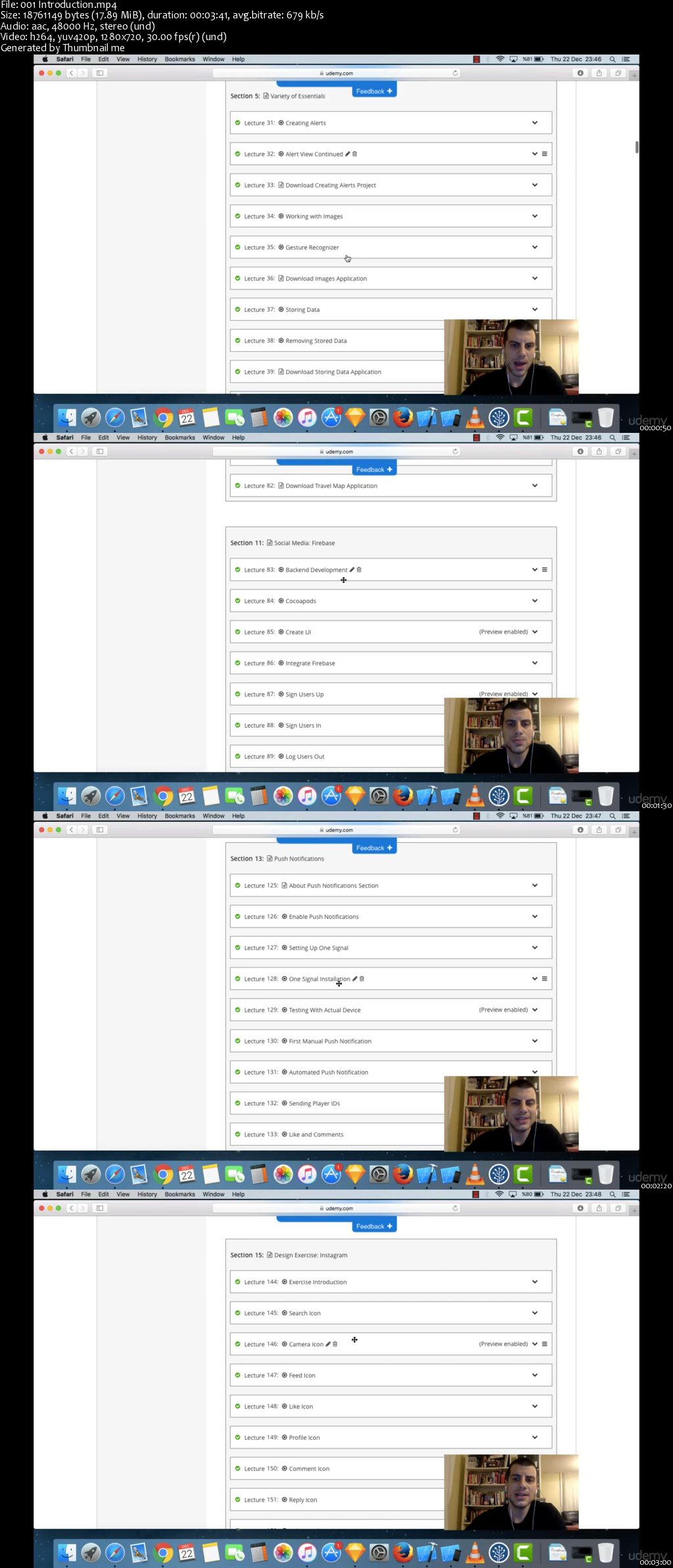Select the Removing Stored Data lecture title
Viewport: 673px width, 1568px height.
coord(316,341)
